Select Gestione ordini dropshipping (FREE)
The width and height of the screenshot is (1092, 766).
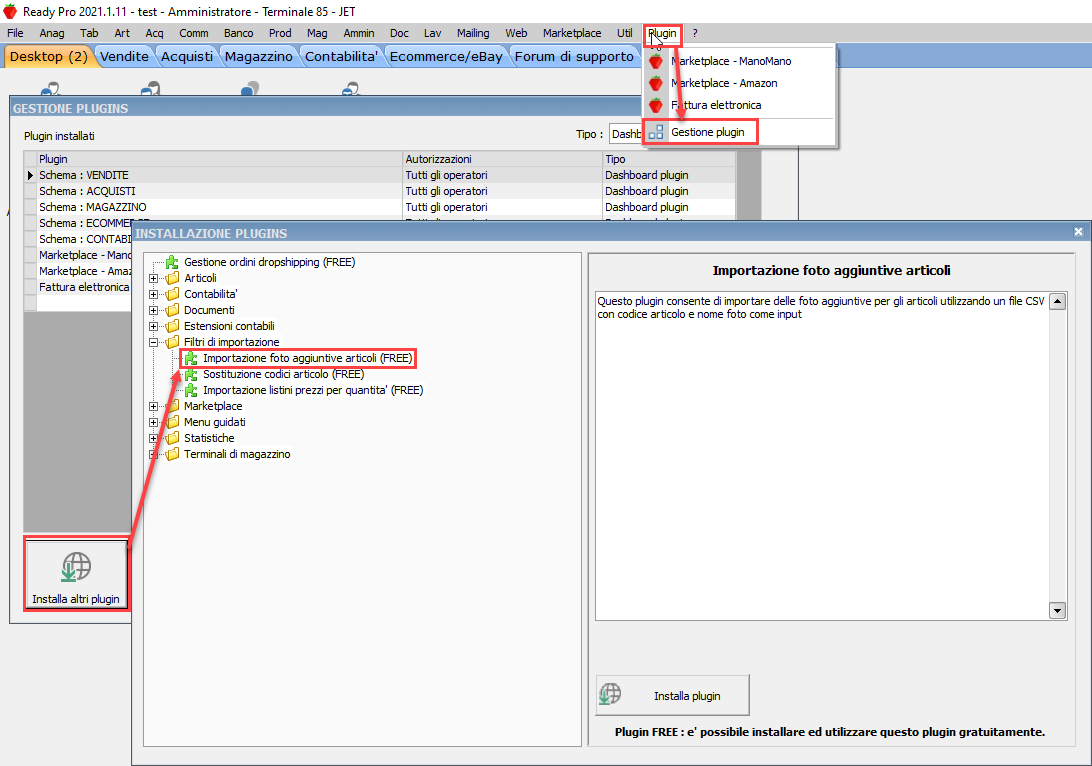point(270,263)
